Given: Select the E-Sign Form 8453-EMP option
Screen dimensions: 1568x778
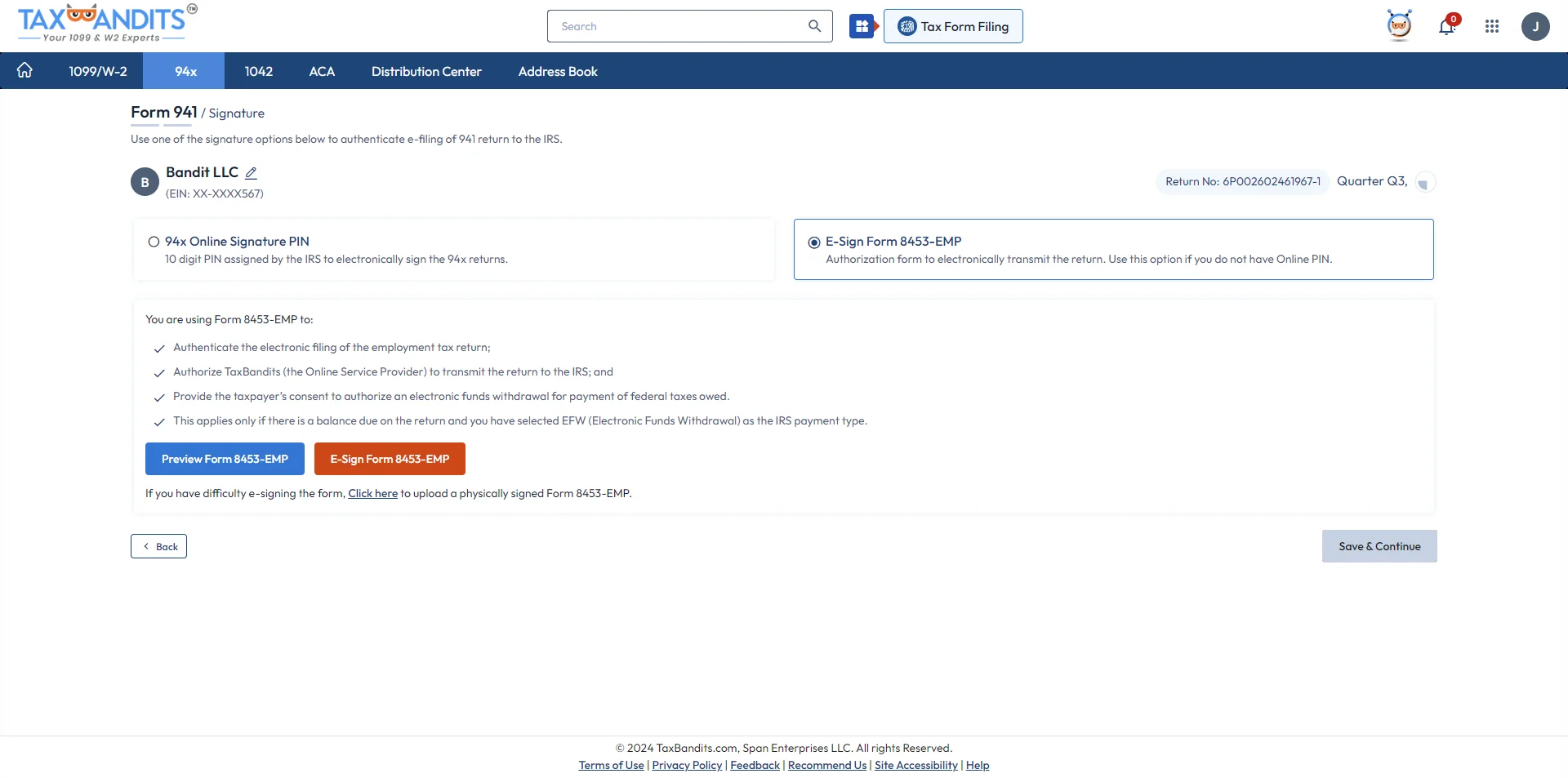Looking at the screenshot, I should (x=813, y=242).
